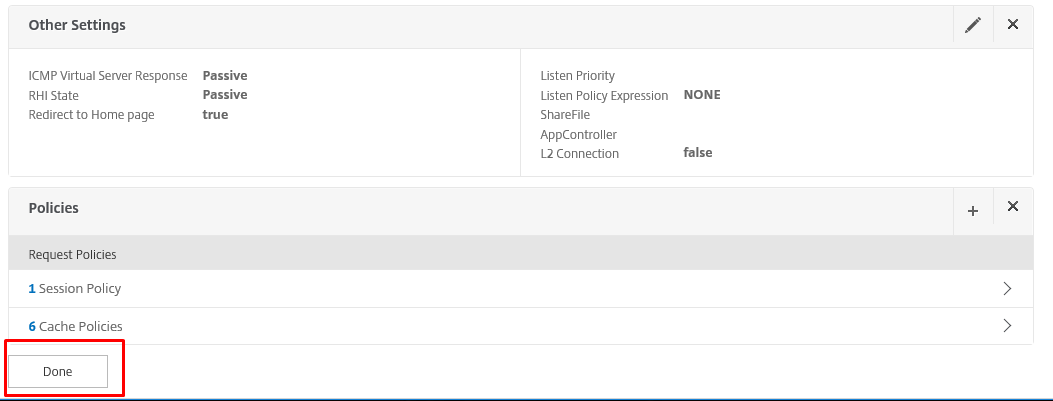Expand the Cache Policies chevron arrow

pyautogui.click(x=1007, y=326)
